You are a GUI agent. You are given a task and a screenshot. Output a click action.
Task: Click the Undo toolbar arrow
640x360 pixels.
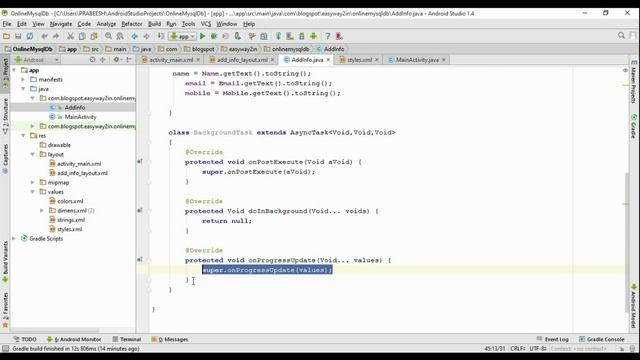(44, 36)
